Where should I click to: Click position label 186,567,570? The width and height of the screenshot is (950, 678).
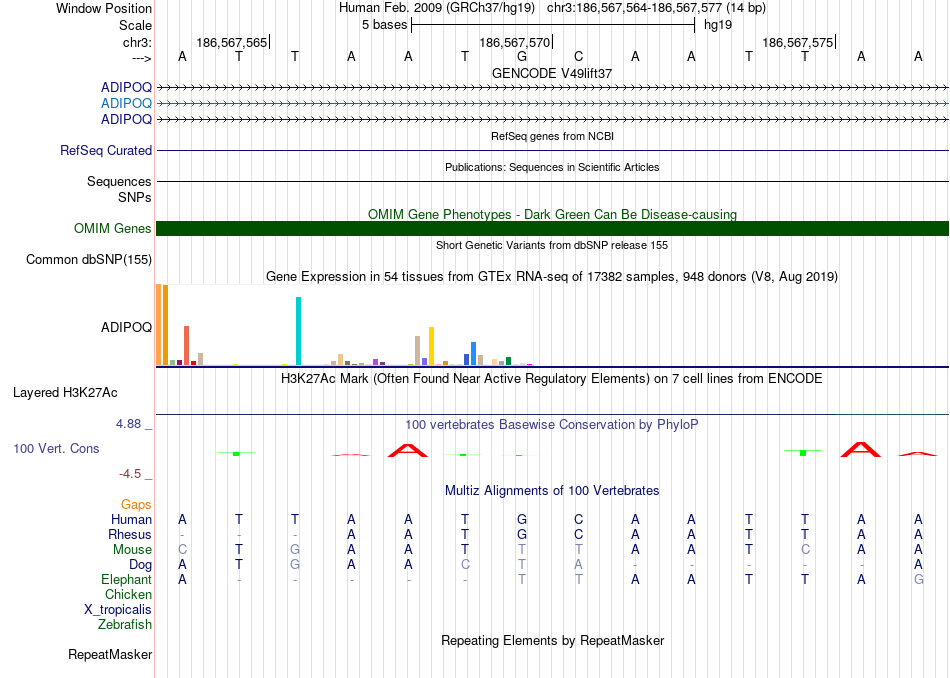click(514, 42)
